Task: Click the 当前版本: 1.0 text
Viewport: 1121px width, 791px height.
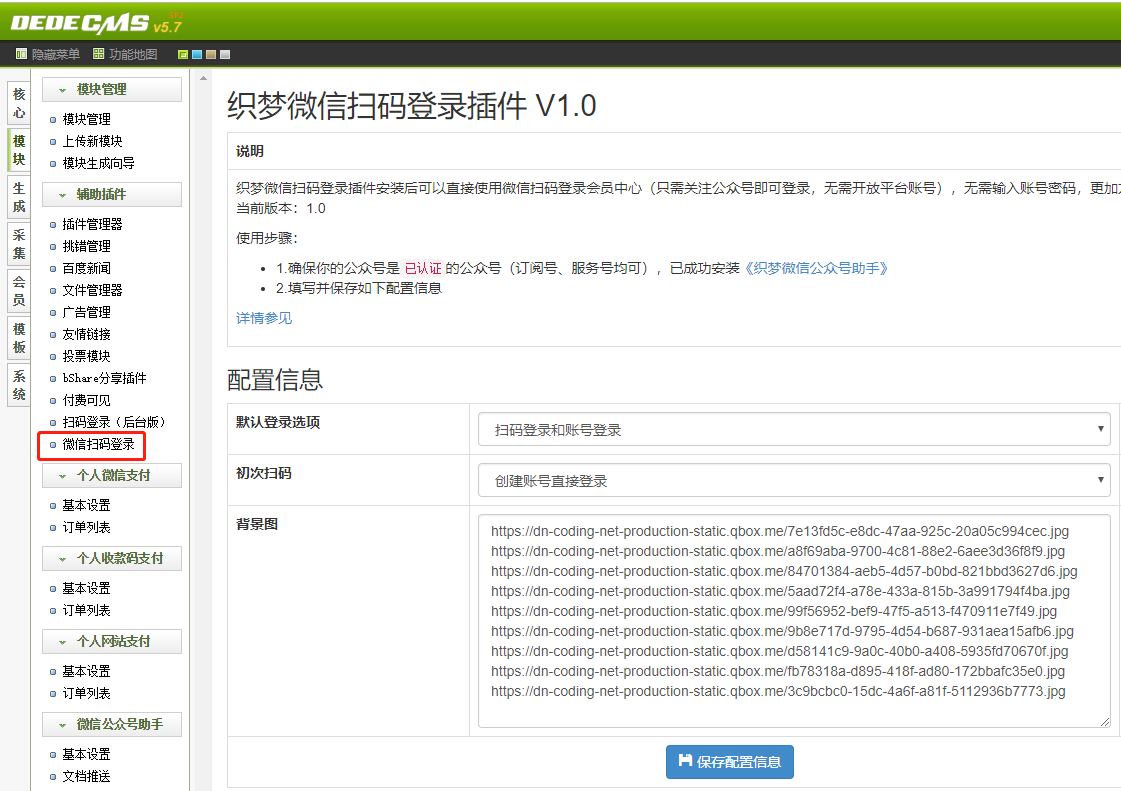Action: 281,208
